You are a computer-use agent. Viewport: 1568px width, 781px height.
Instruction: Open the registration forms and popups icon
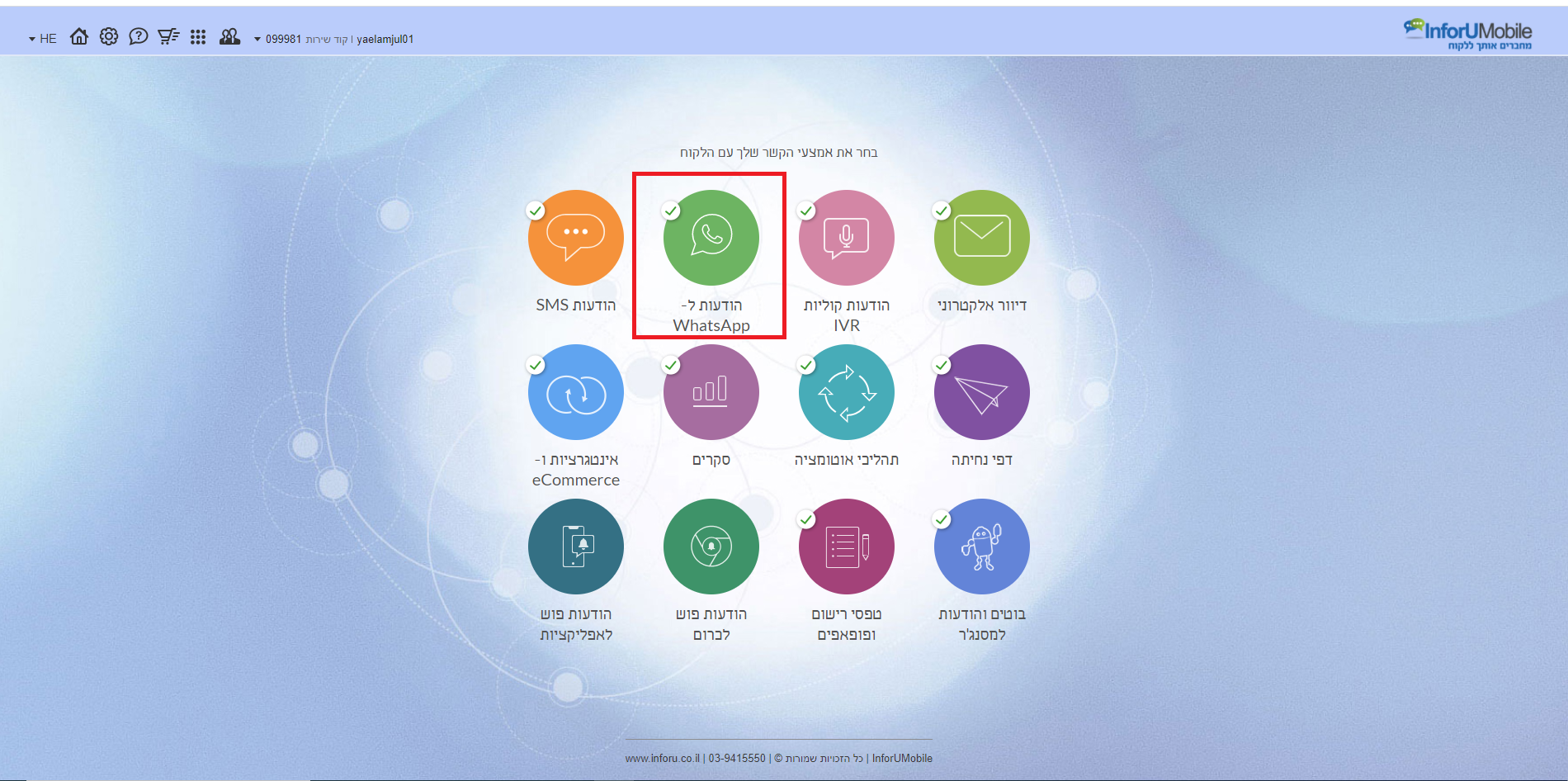point(847,547)
